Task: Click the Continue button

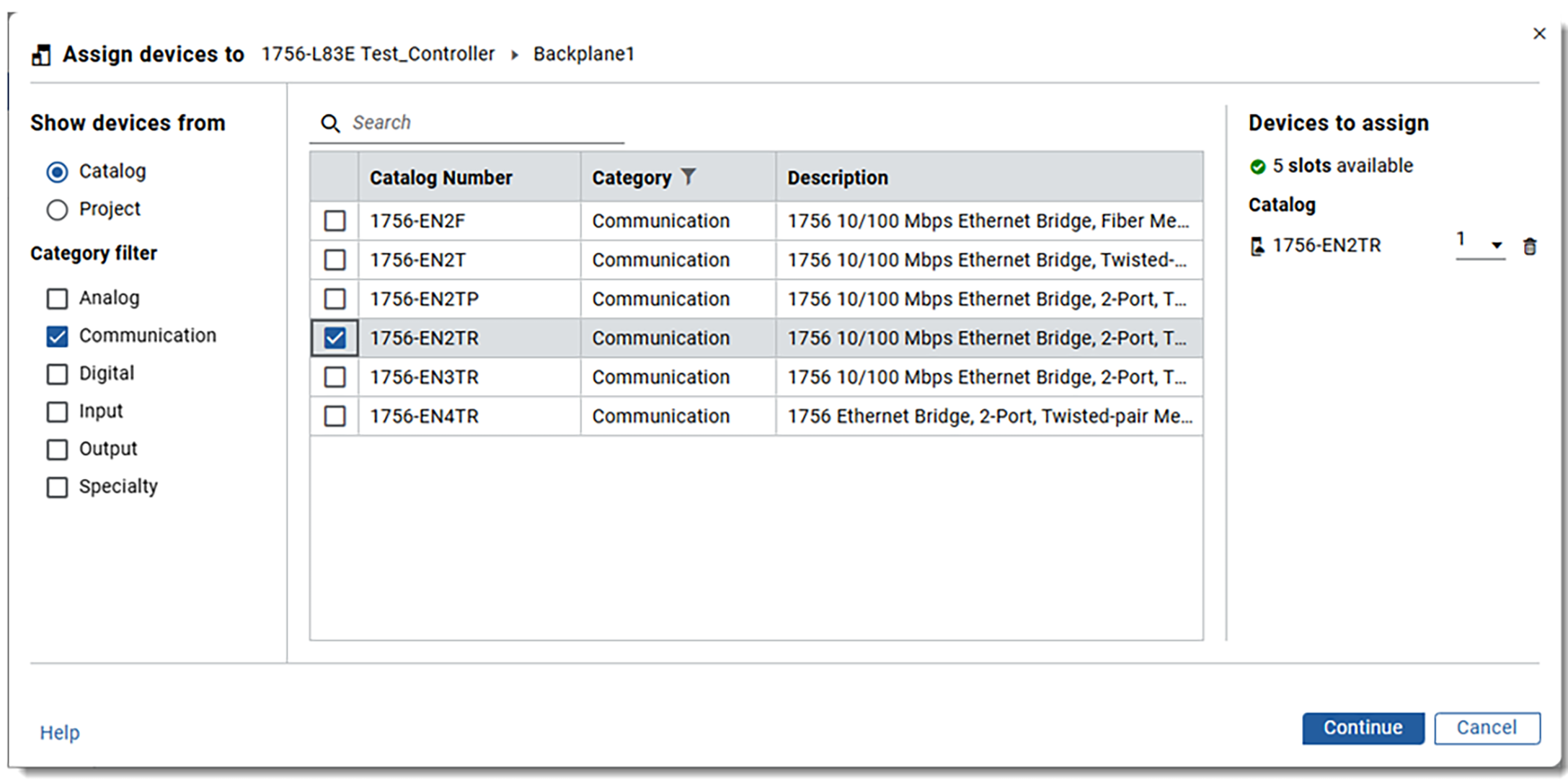Action: (x=1363, y=728)
